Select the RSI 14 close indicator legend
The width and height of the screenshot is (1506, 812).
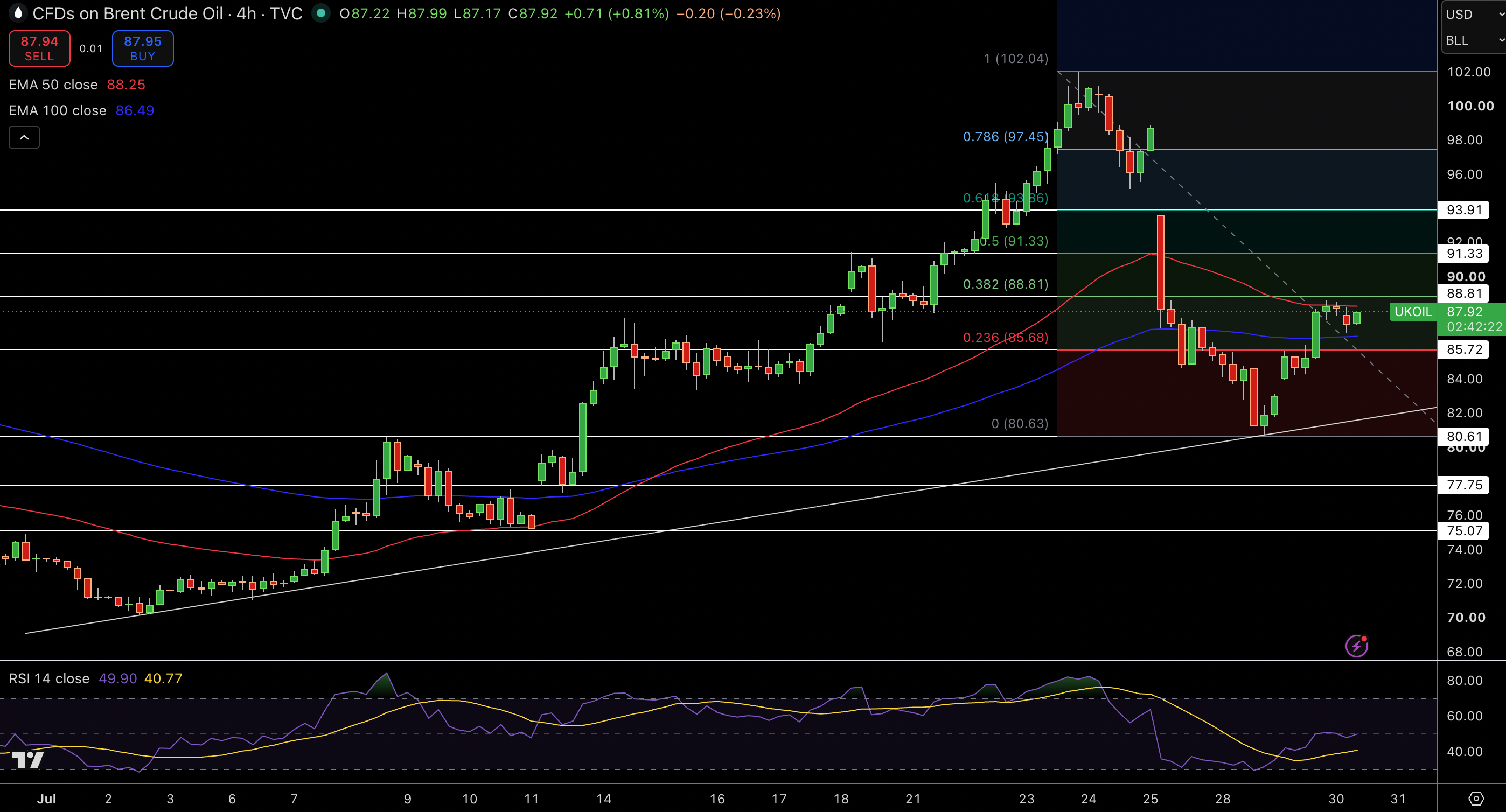pos(49,678)
